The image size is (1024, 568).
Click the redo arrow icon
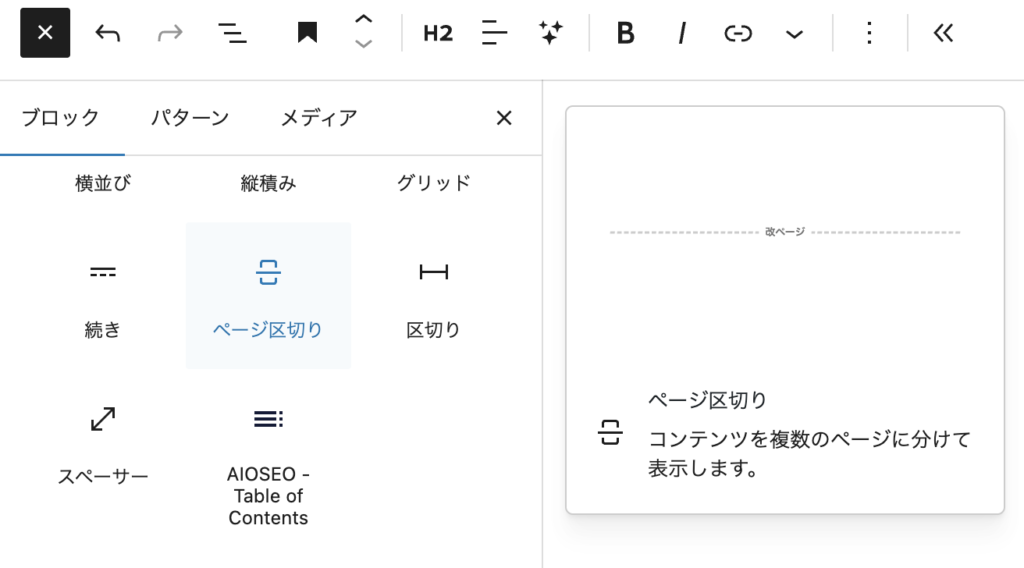pyautogui.click(x=170, y=33)
